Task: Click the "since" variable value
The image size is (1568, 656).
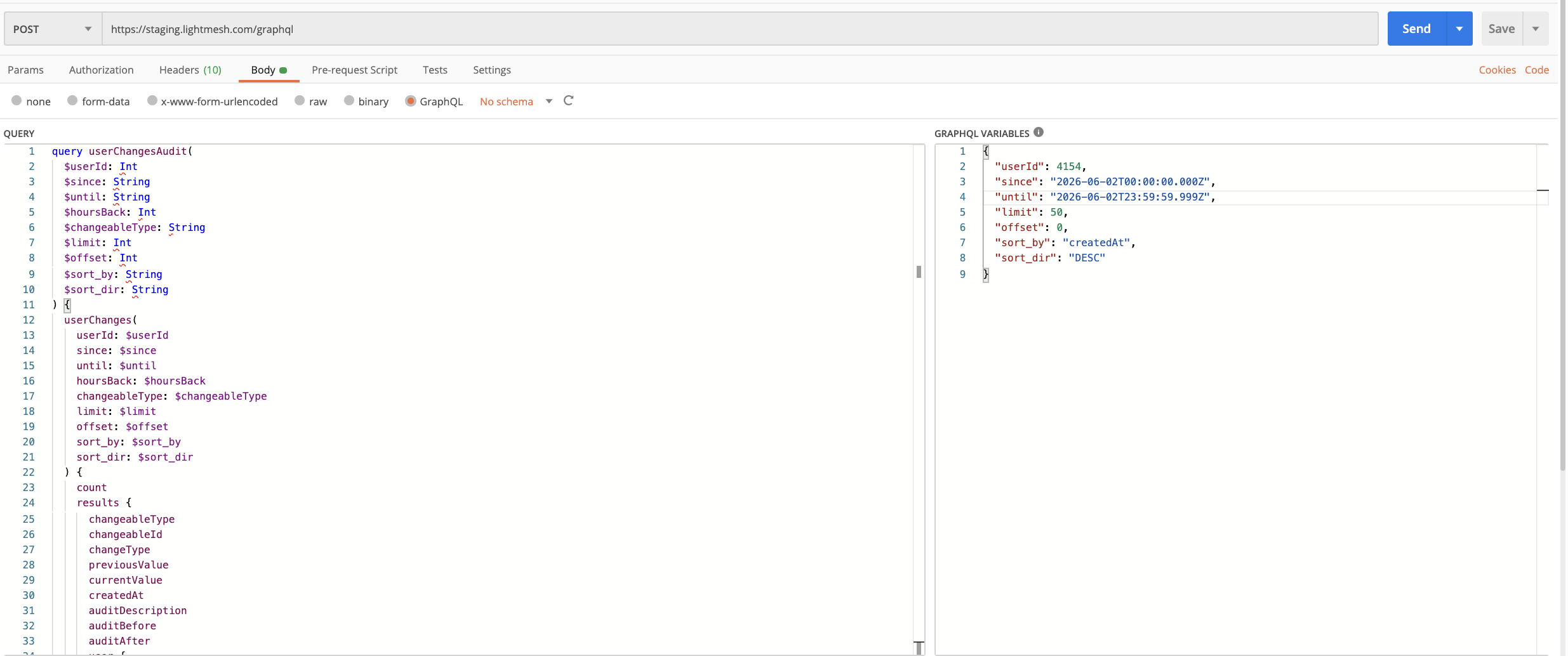Action: pos(1130,181)
